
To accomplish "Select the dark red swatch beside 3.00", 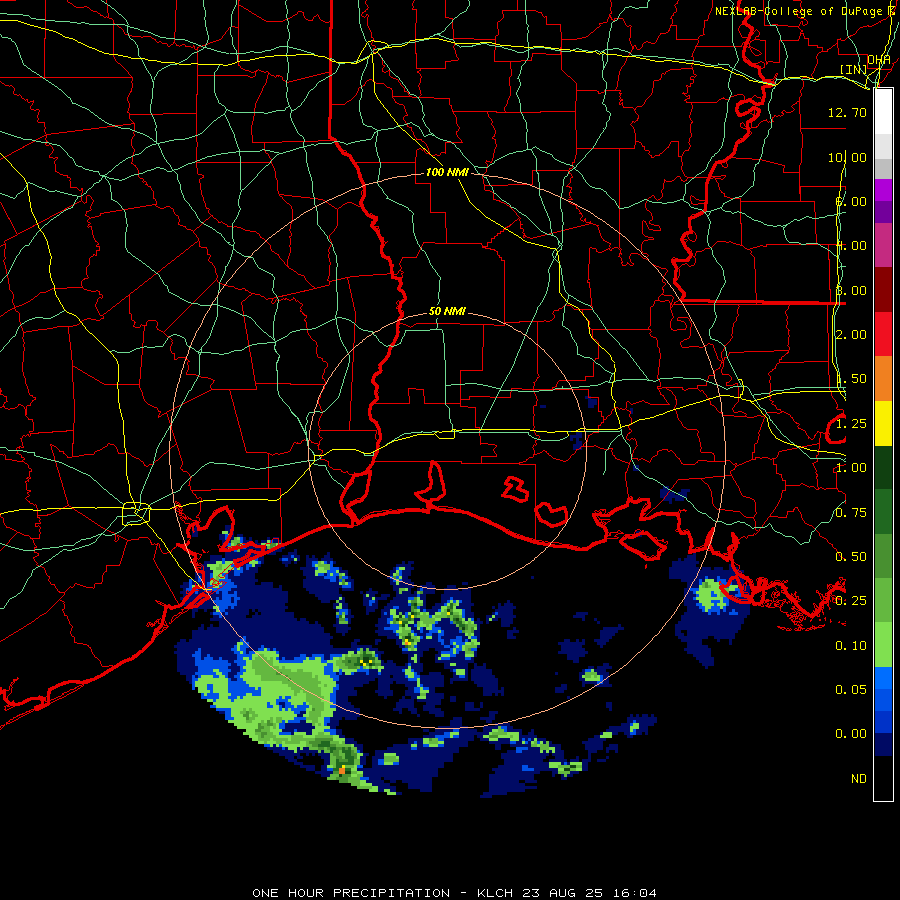I will point(883,290).
